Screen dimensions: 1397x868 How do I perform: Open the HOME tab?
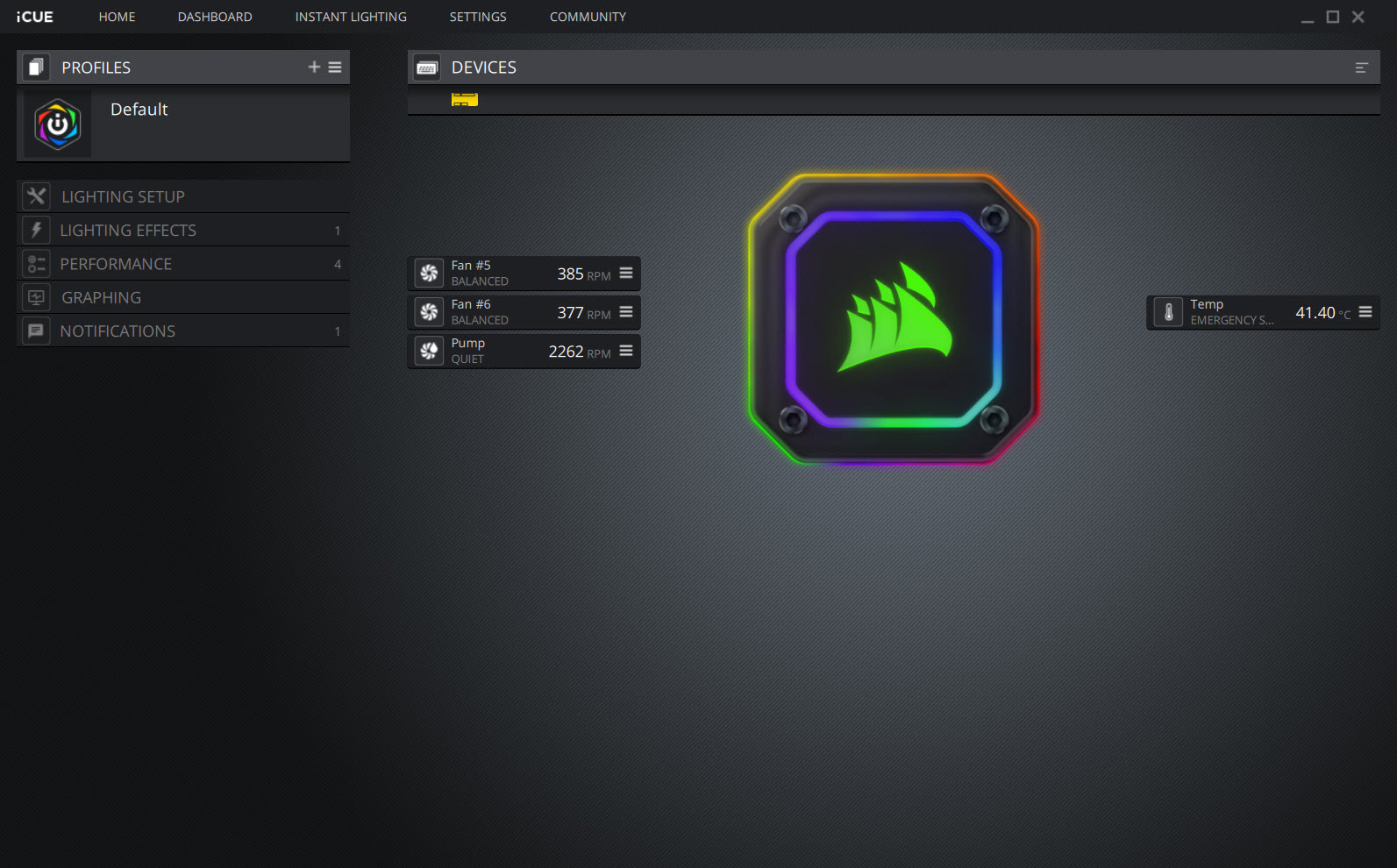click(117, 17)
